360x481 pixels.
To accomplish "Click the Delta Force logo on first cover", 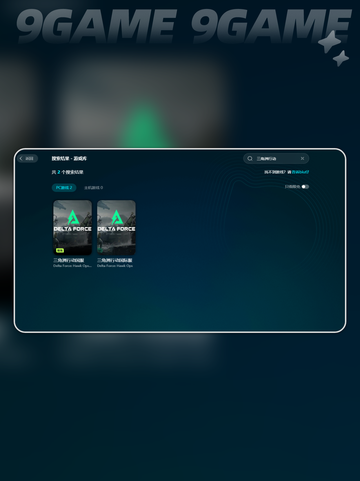I will coord(73,221).
